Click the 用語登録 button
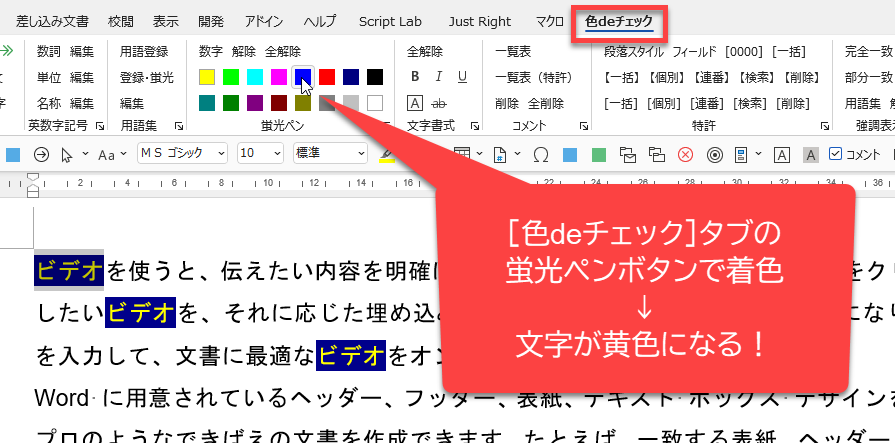Image resolution: width=895 pixels, height=443 pixels. point(144,51)
